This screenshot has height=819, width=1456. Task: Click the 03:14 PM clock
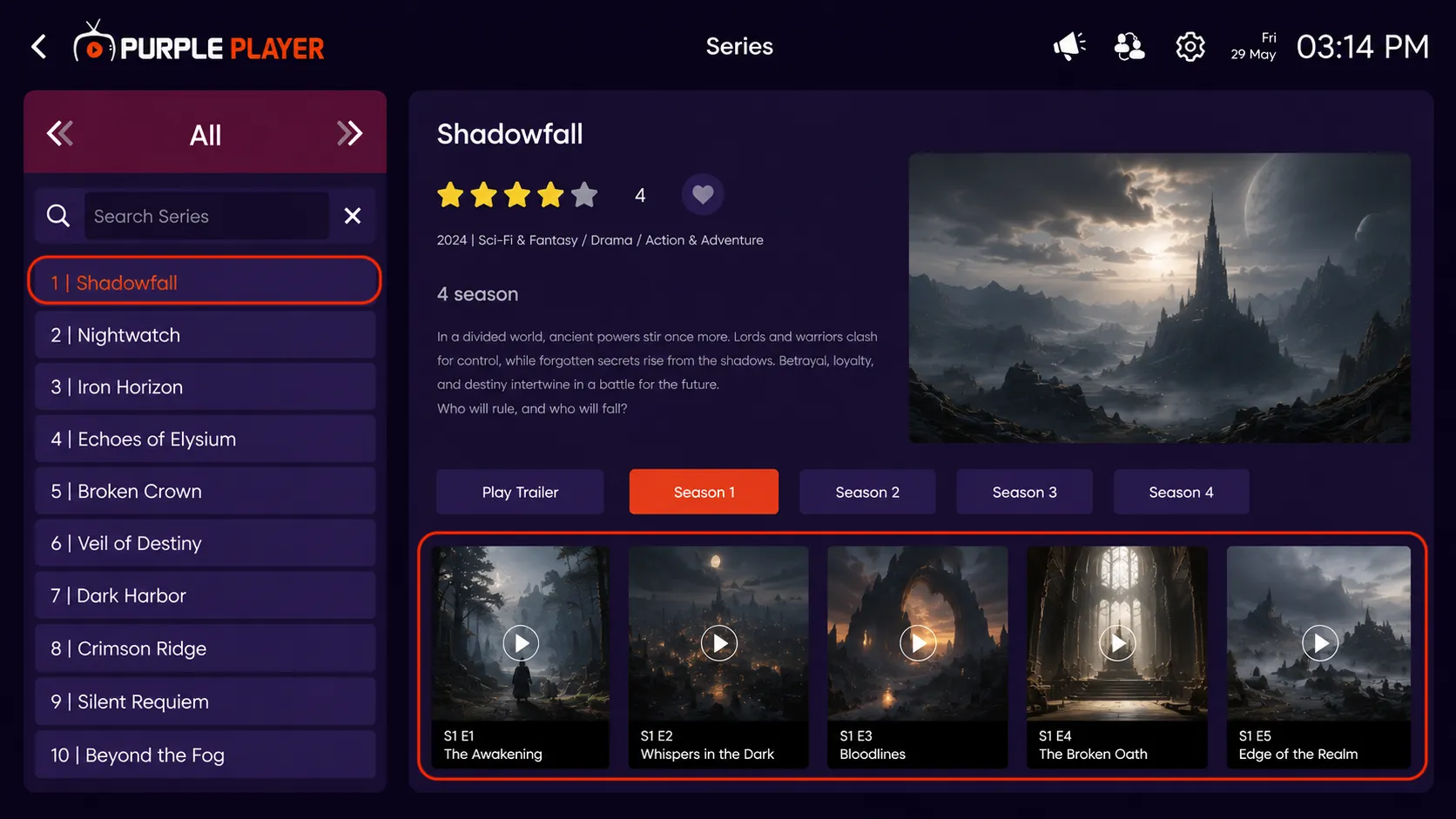[x=1363, y=47]
